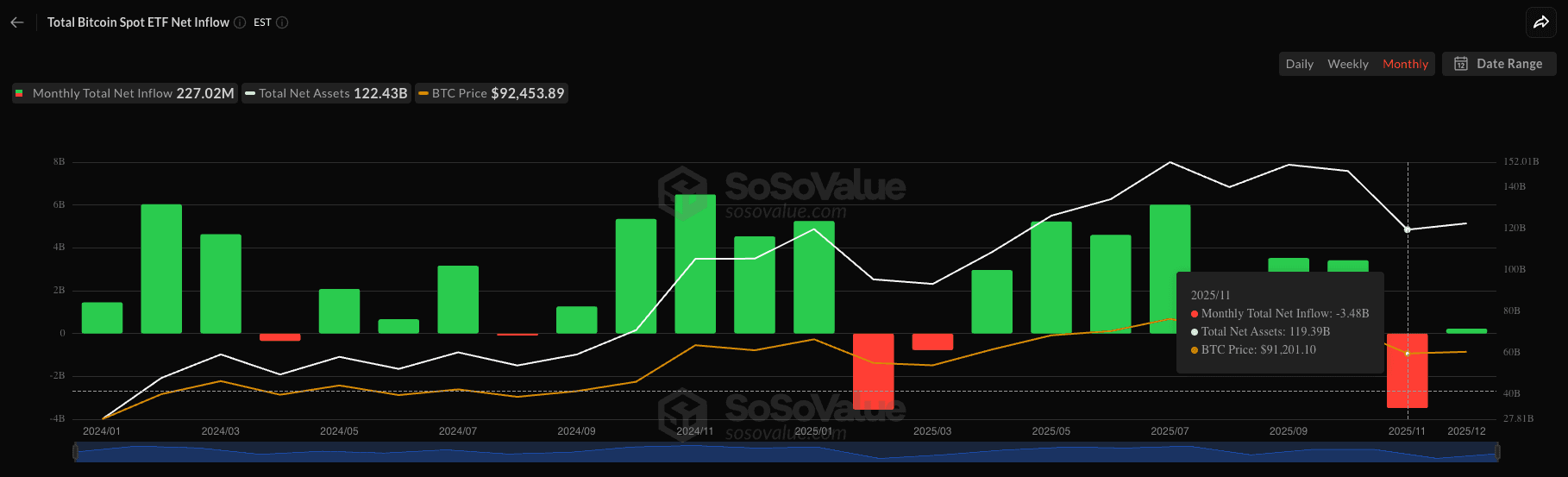Click the orange marker on 2025/11 BTC price
The height and width of the screenshot is (477, 1568).
pos(1408,354)
